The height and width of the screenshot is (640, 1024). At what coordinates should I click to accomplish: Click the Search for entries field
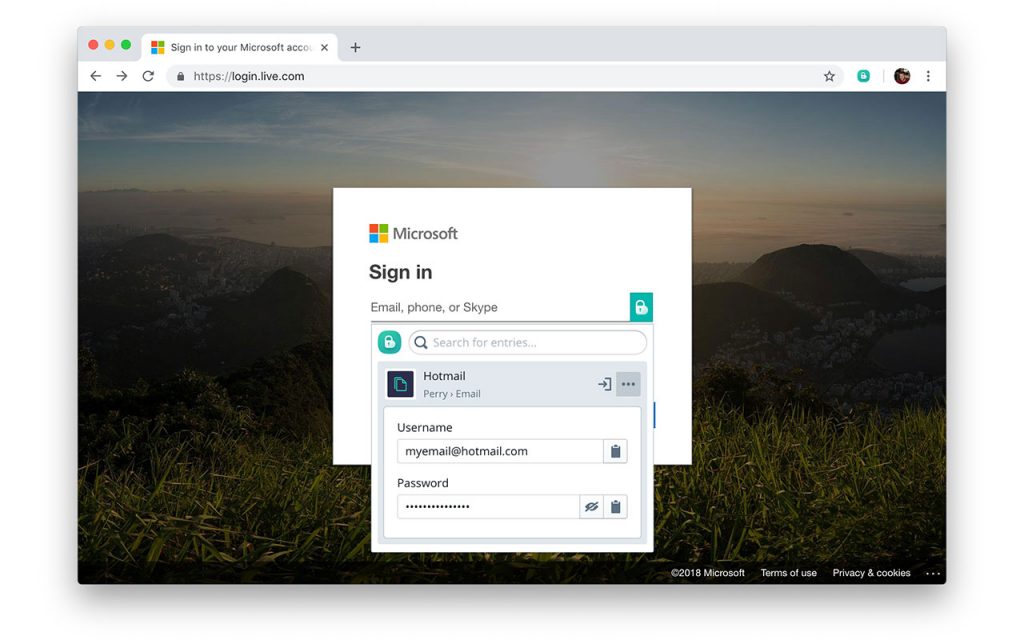pyautogui.click(x=528, y=342)
